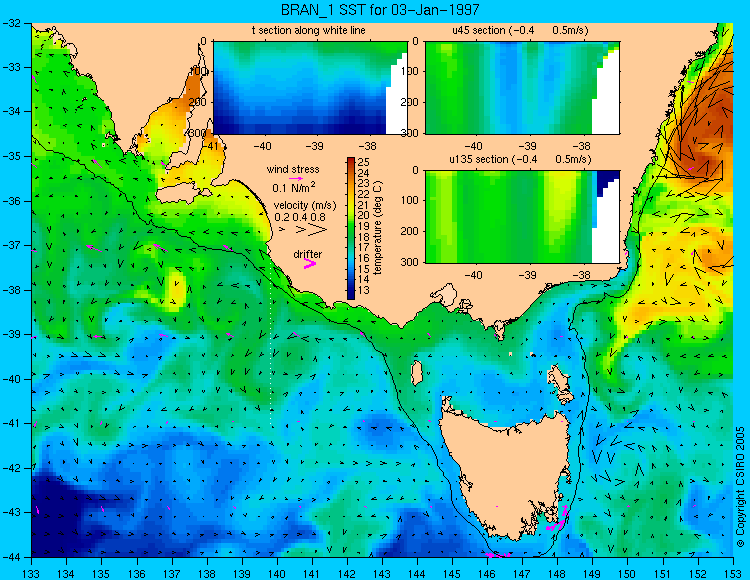The image size is (750, 580).
Task: Open the u135 section inset plot
Action: 522,217
